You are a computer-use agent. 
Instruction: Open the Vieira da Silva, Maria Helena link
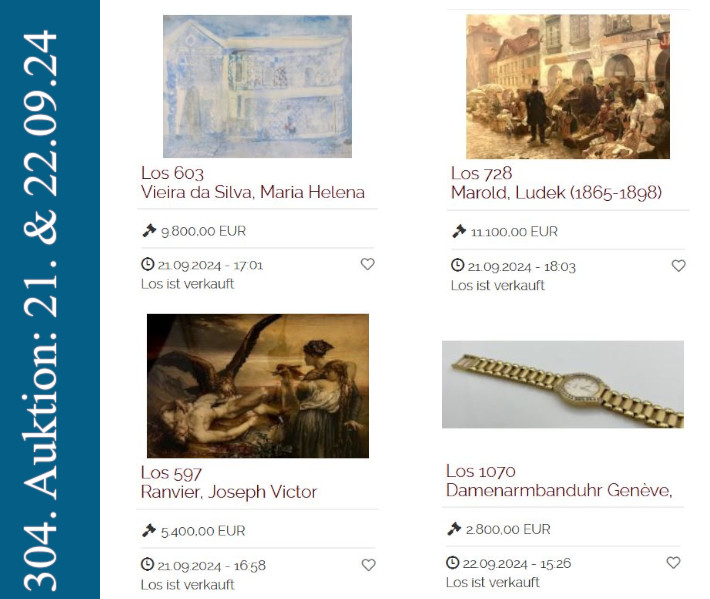click(x=253, y=192)
